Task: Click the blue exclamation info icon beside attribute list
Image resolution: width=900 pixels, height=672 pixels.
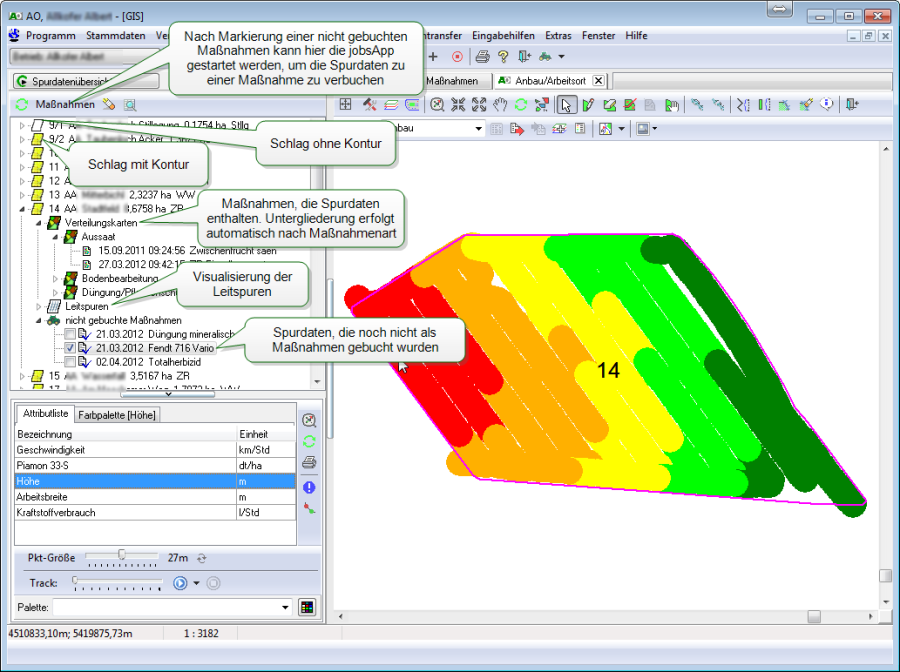Action: (309, 487)
